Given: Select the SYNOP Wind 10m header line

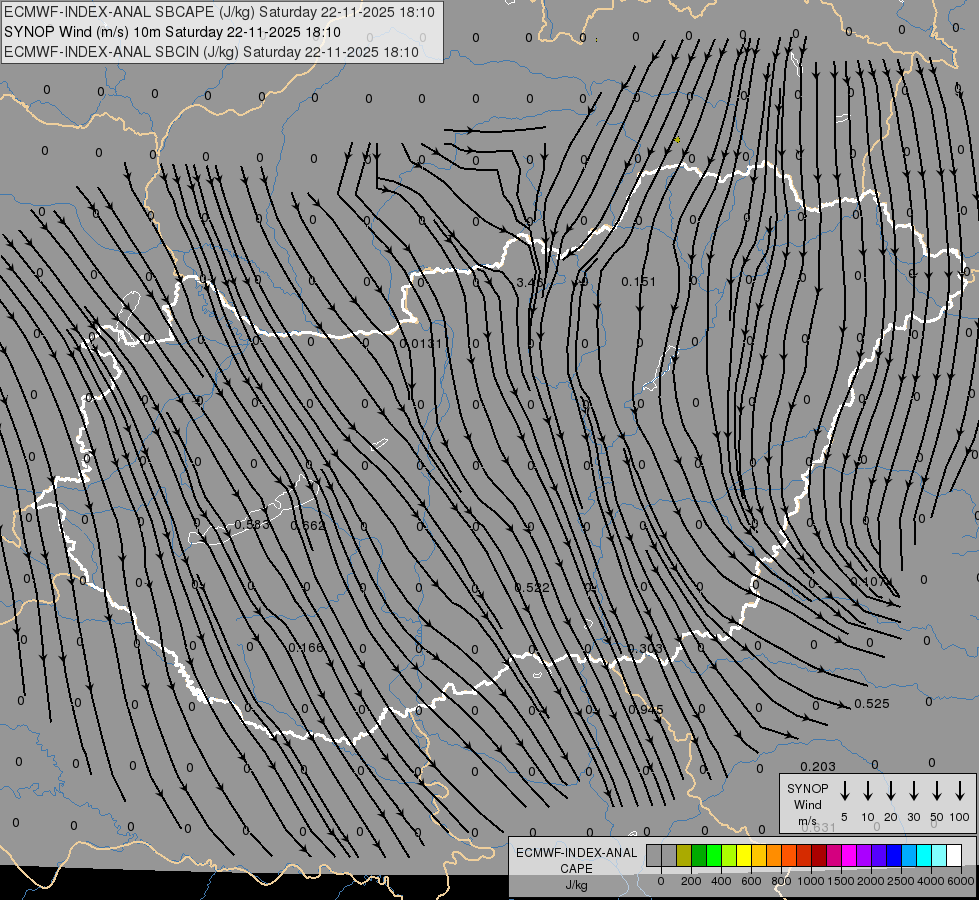Looking at the screenshot, I should pos(172,32).
